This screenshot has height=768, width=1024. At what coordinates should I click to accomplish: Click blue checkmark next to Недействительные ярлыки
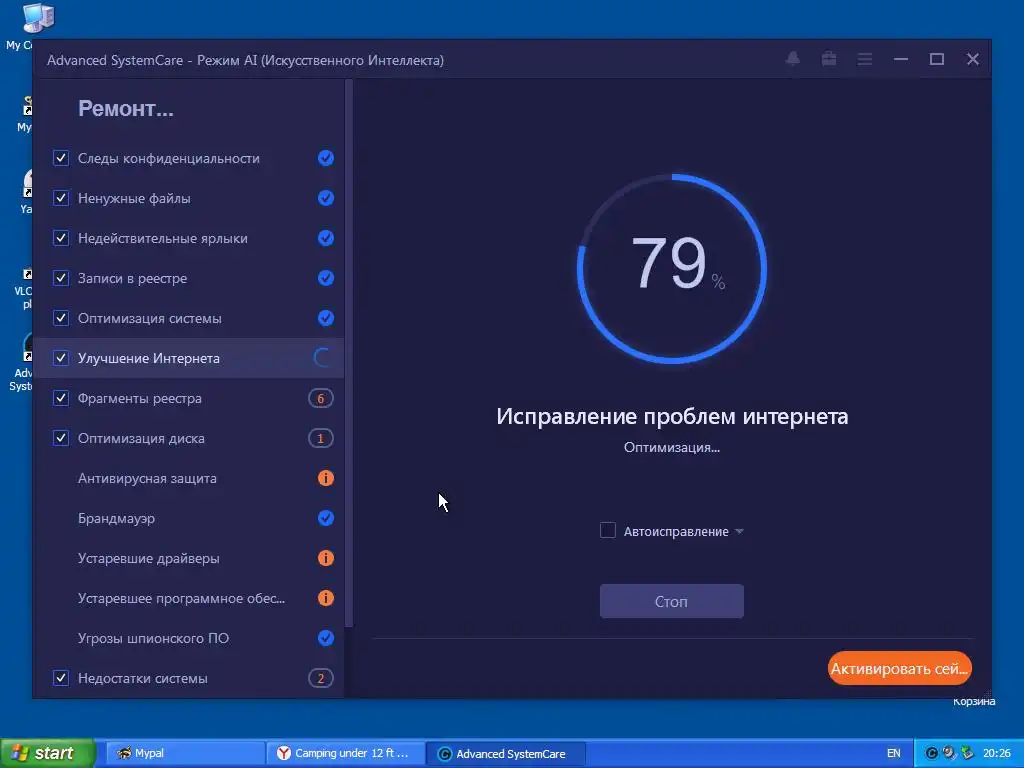tap(326, 238)
